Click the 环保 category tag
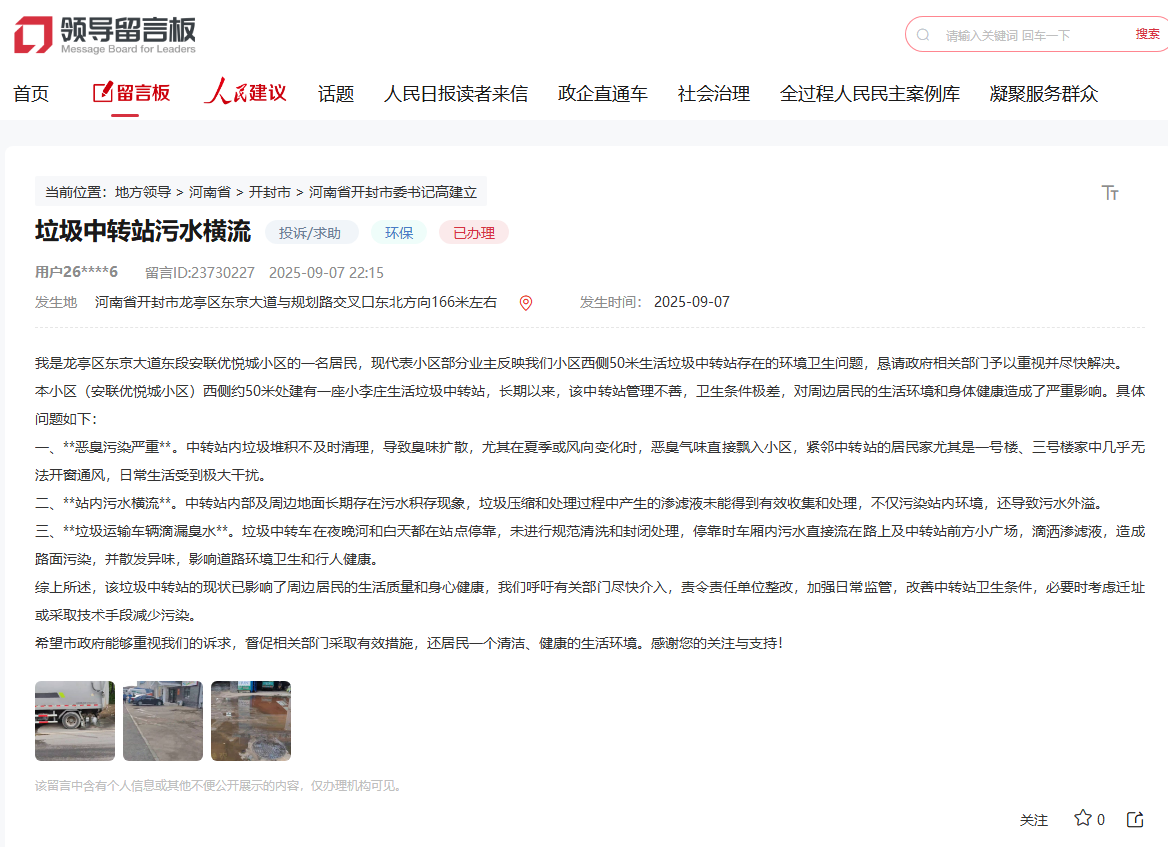Screen dimensions: 1168x847 coord(399,233)
